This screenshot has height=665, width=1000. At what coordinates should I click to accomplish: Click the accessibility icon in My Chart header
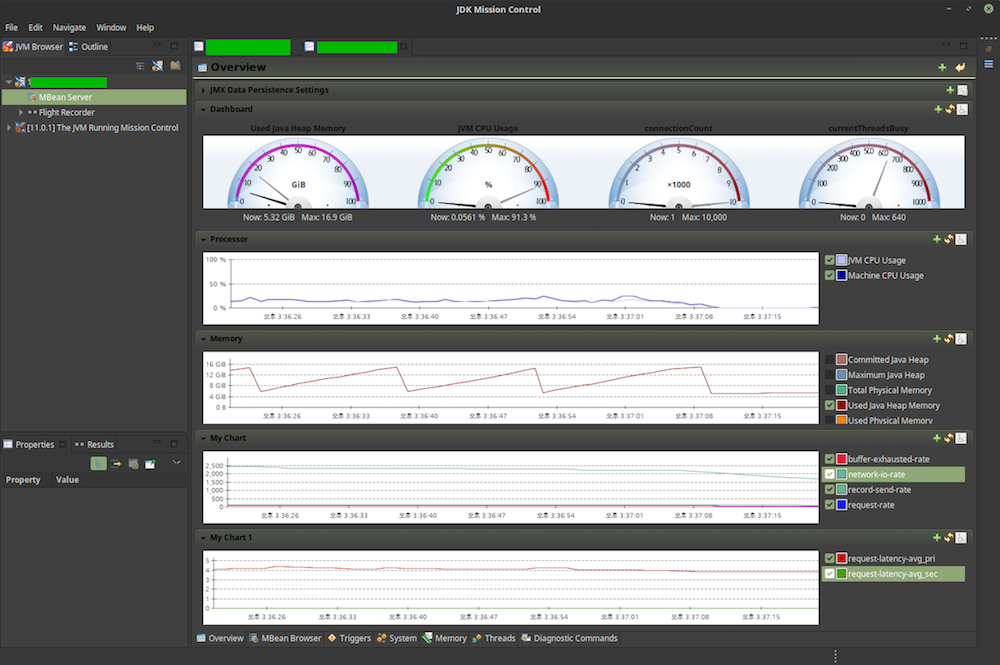pyautogui.click(x=961, y=438)
